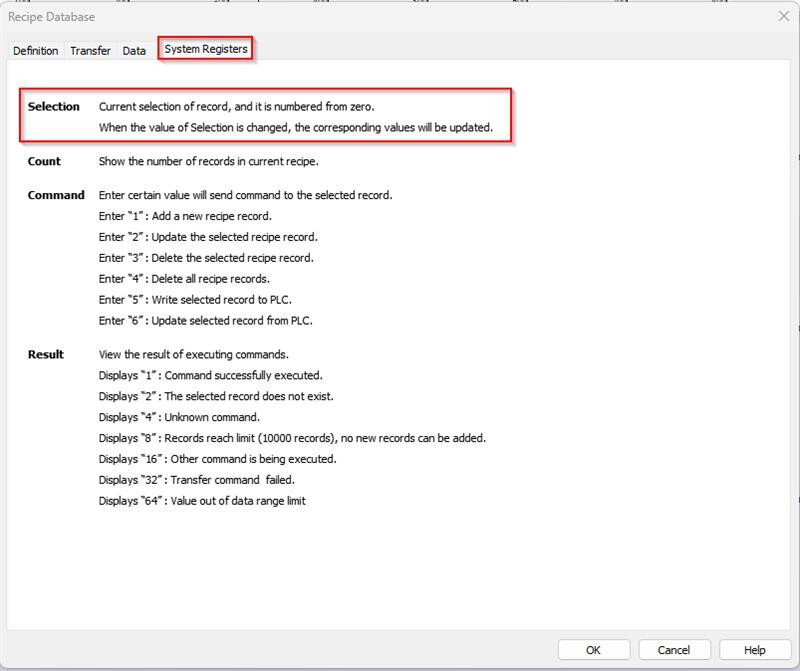The height and width of the screenshot is (671, 800).
Task: Click 'Other command is being executed' line
Action: point(218,459)
